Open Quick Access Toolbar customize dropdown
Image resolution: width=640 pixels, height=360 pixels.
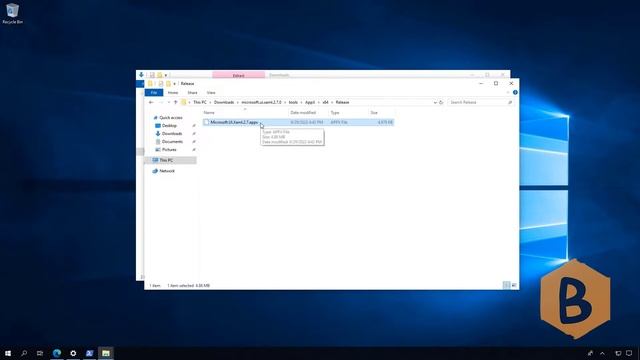point(174,84)
